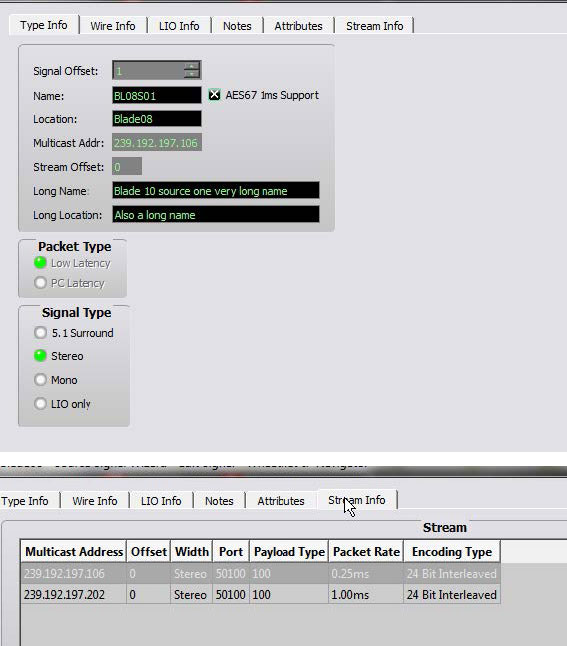The width and height of the screenshot is (567, 646).
Task: Switch to the top LIO Info tab
Action: pyautogui.click(x=179, y=26)
